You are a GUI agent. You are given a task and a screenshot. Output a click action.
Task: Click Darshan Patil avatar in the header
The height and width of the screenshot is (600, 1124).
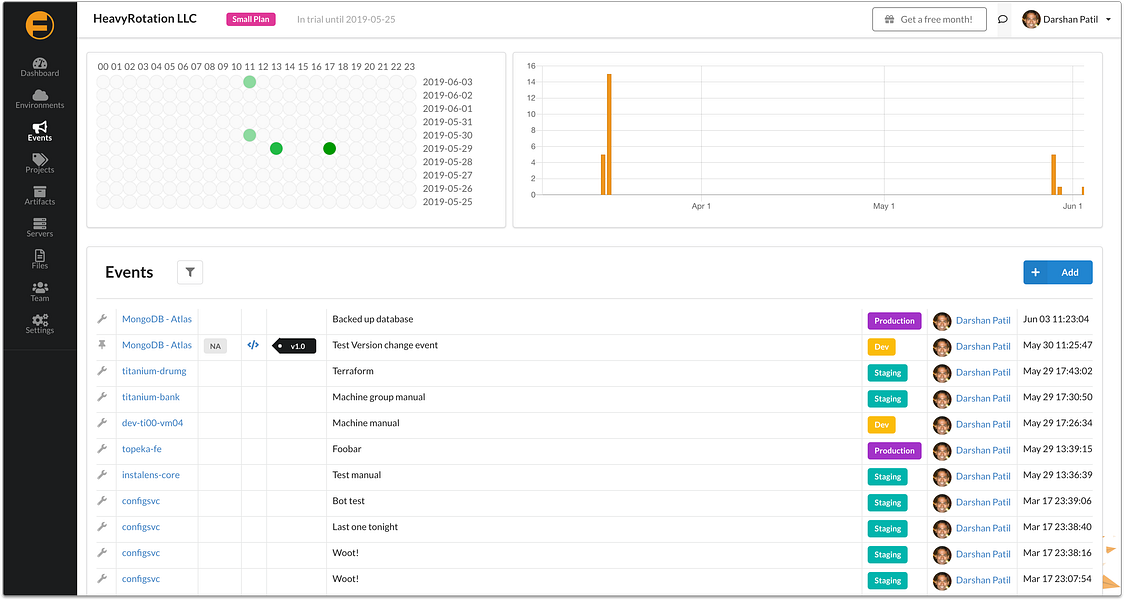click(x=1031, y=19)
